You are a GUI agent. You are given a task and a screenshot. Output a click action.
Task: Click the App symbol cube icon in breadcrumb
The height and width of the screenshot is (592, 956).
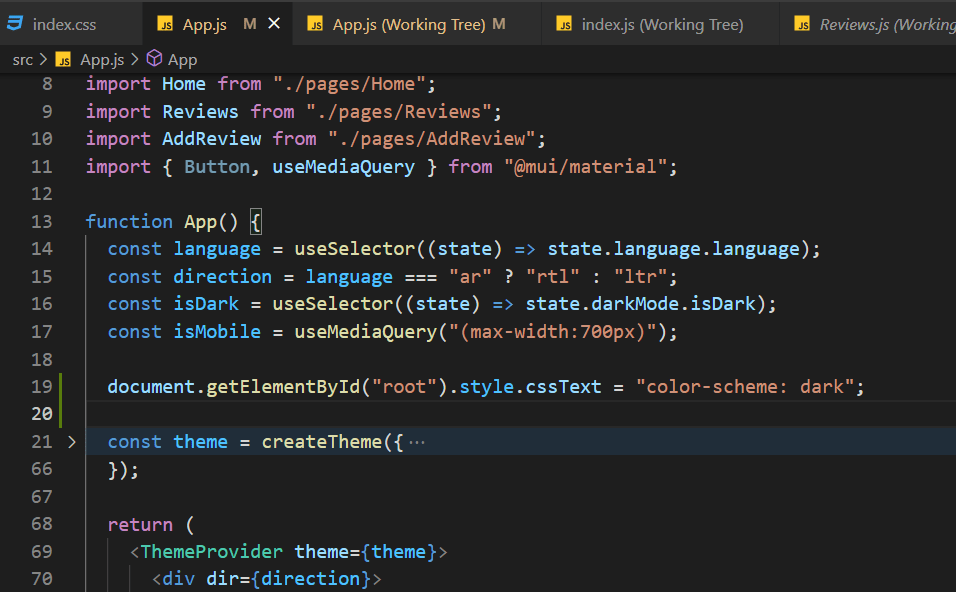(x=154, y=59)
